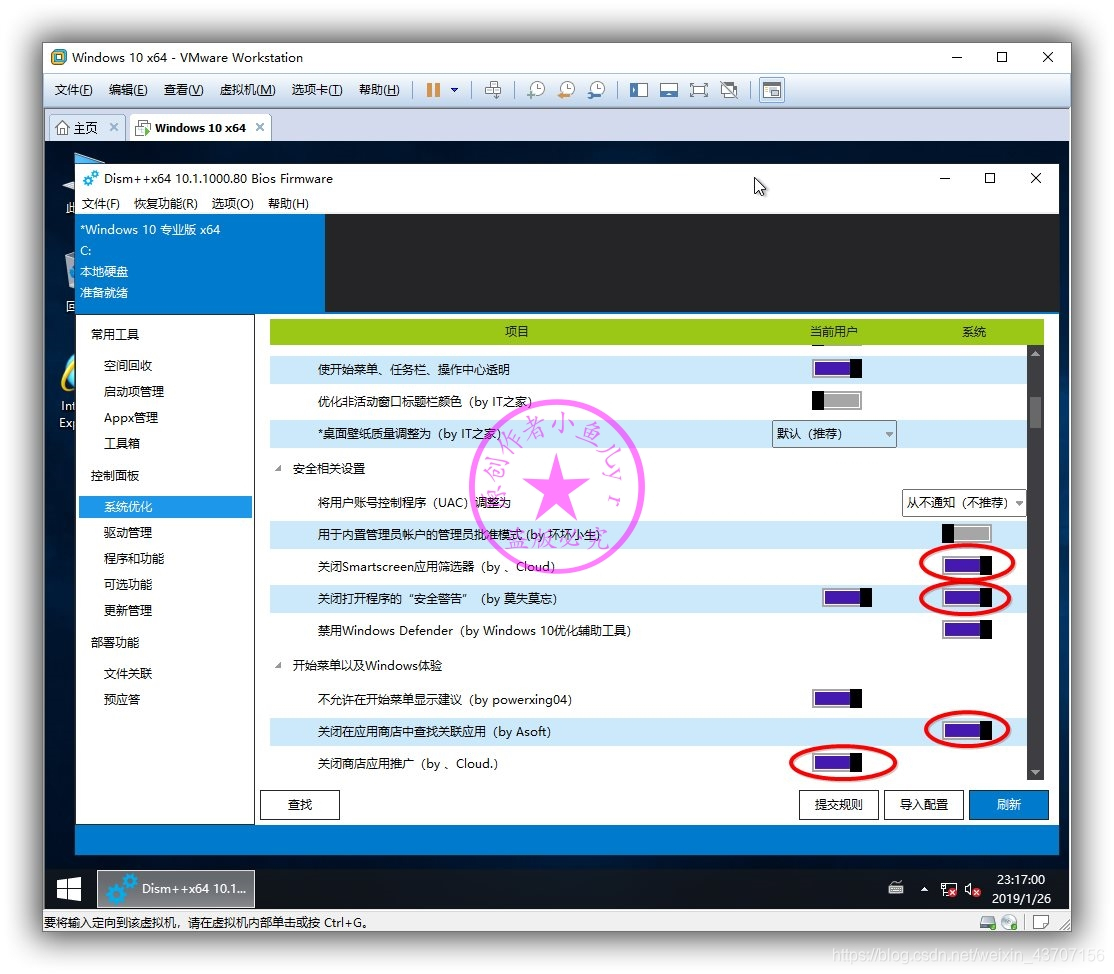Click the settings list scrollbar thumb
1114x974 pixels.
(1035, 413)
